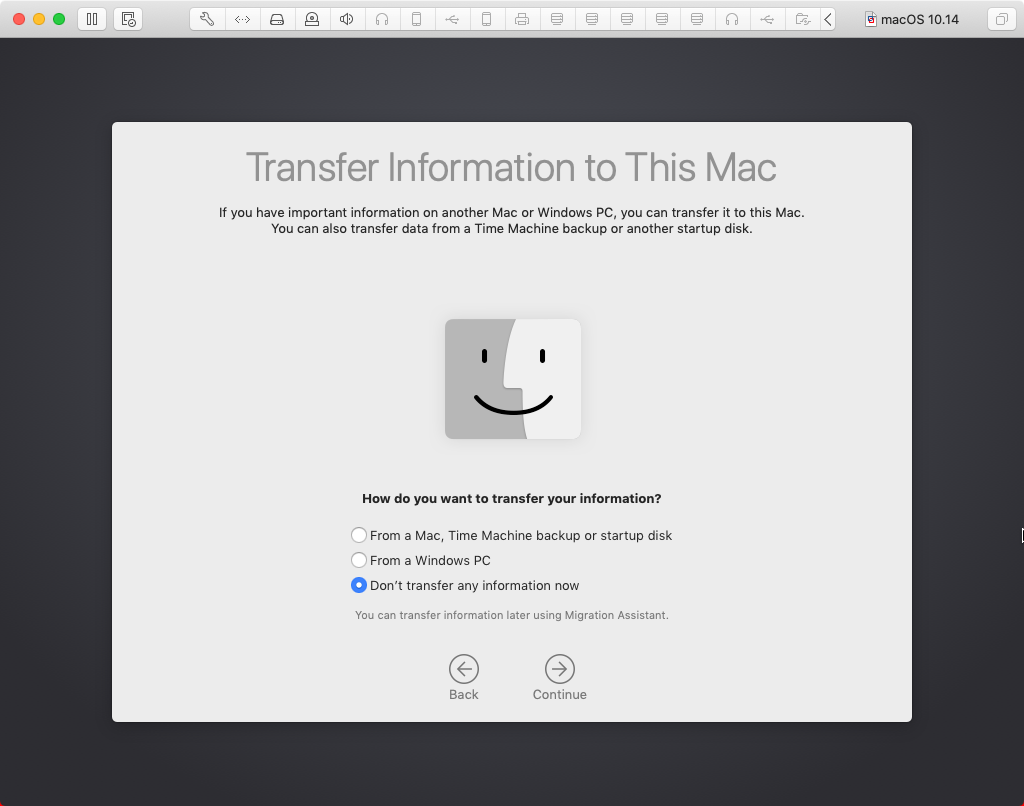Choose Don't transfer any information now
Image resolution: width=1024 pixels, height=806 pixels.
[359, 585]
